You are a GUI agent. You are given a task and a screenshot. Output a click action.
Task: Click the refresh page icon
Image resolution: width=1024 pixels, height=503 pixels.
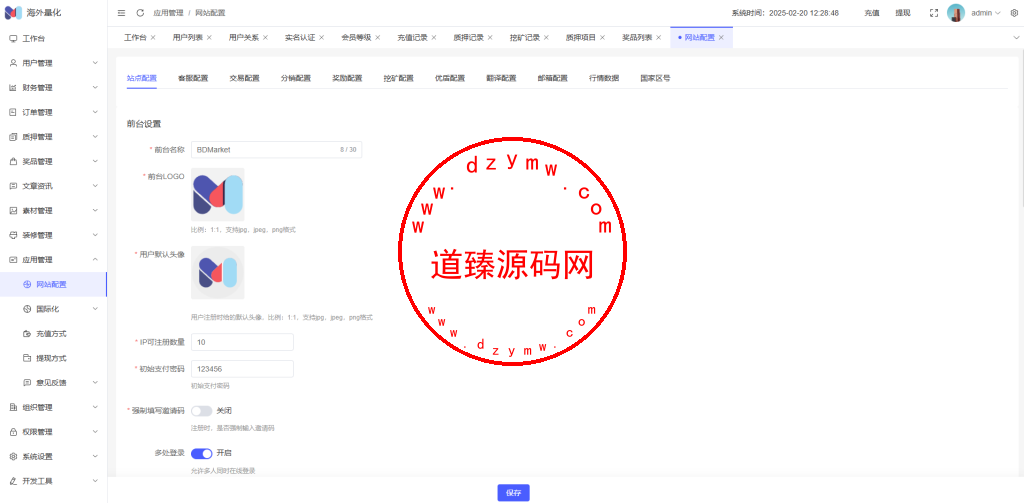click(x=140, y=13)
